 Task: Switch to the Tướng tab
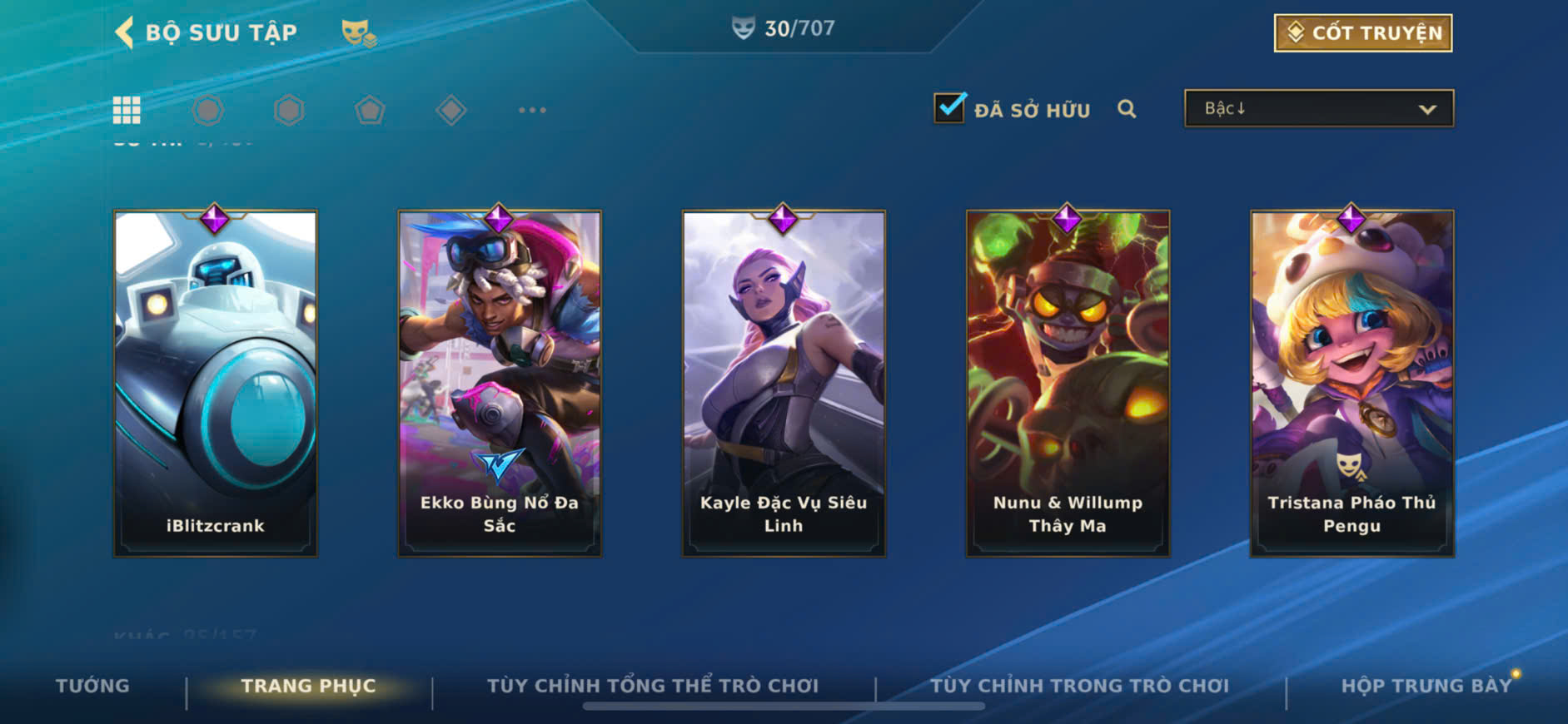(x=92, y=686)
